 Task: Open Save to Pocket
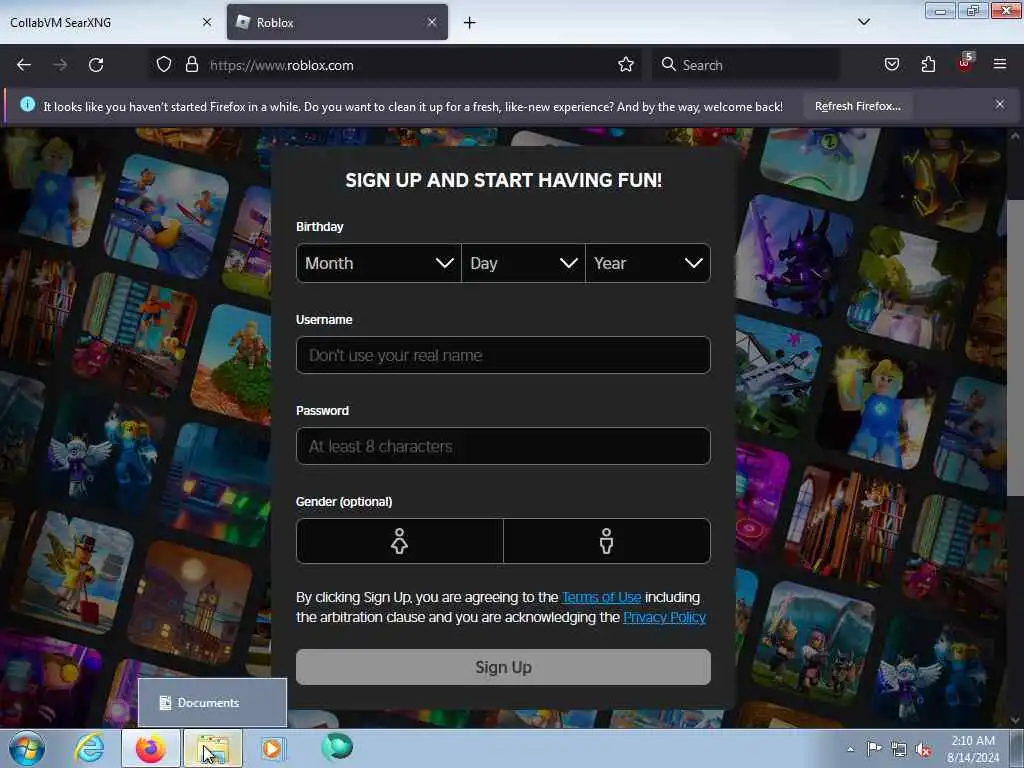pyautogui.click(x=891, y=64)
